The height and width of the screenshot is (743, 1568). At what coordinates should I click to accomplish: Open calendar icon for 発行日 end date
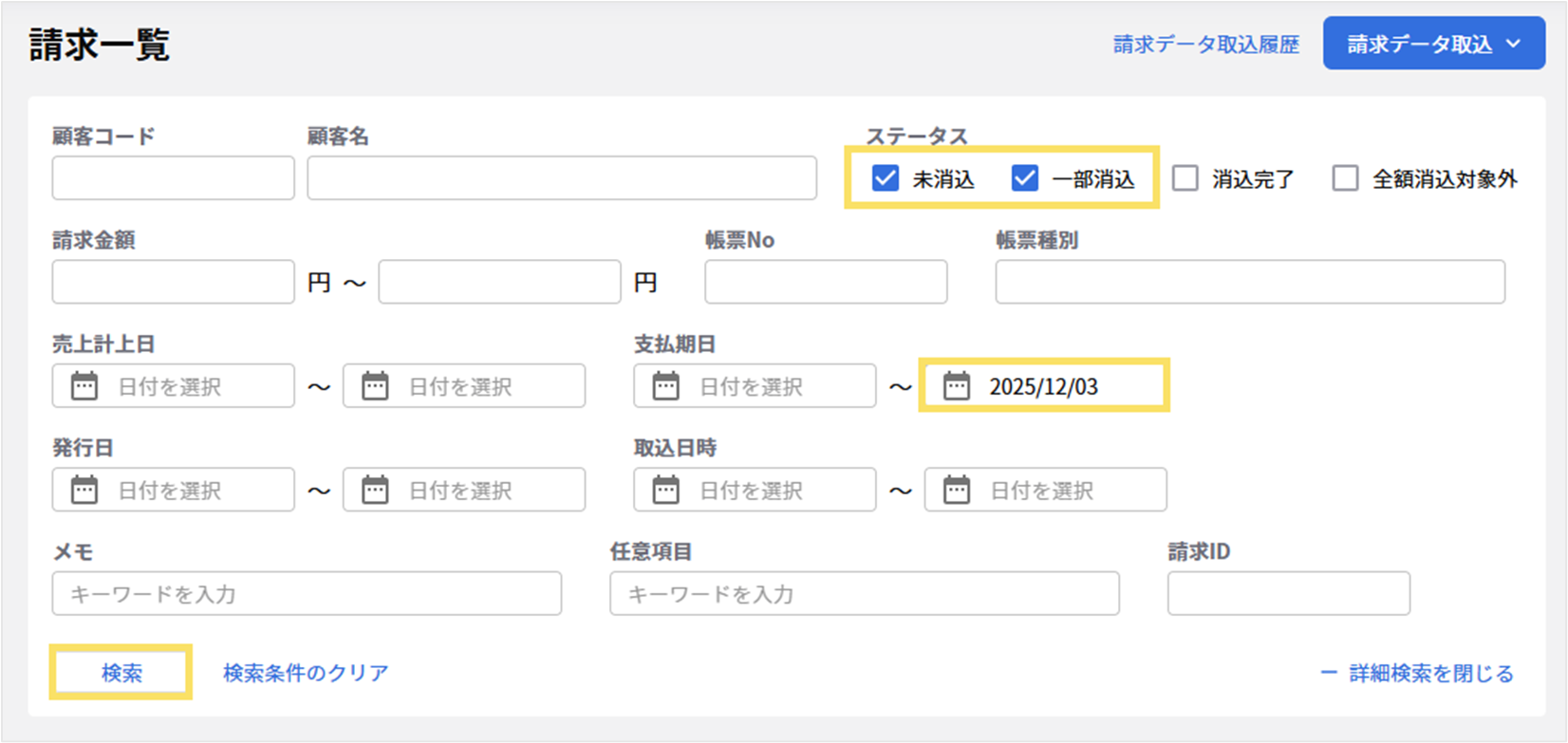pos(375,490)
